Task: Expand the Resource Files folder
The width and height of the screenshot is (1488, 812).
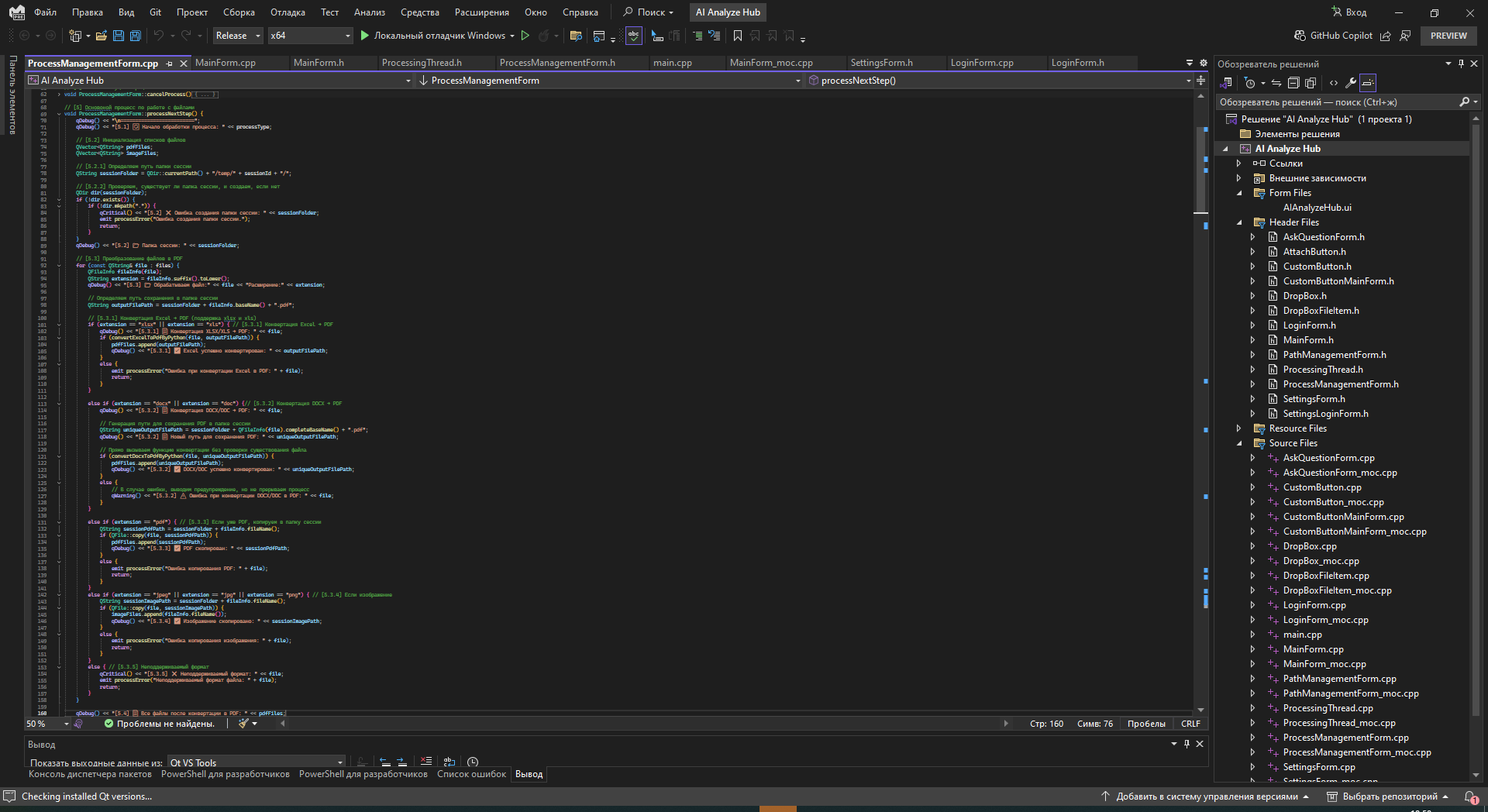Action: click(x=1238, y=428)
